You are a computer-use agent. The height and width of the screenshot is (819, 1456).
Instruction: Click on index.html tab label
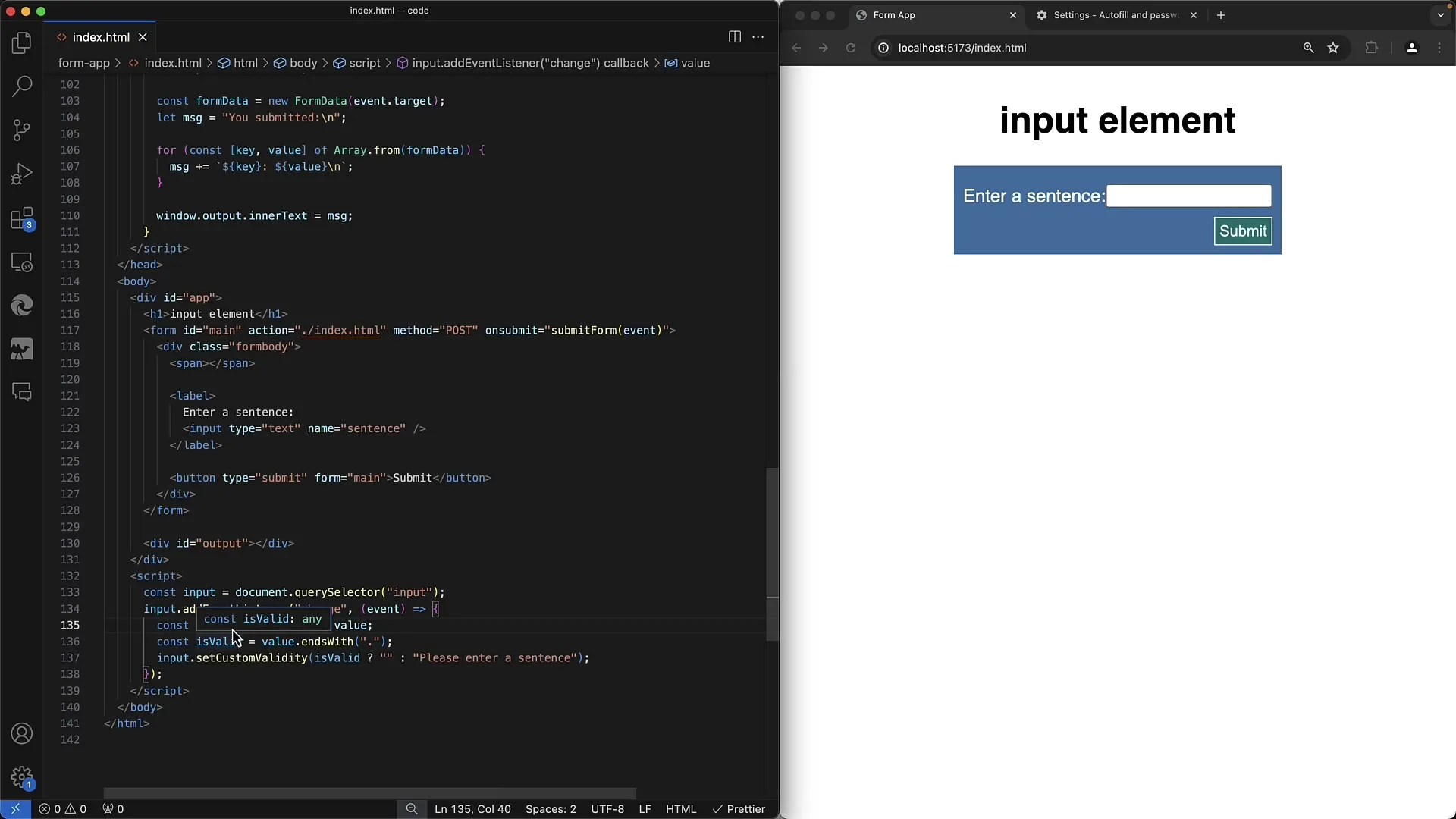click(x=101, y=37)
